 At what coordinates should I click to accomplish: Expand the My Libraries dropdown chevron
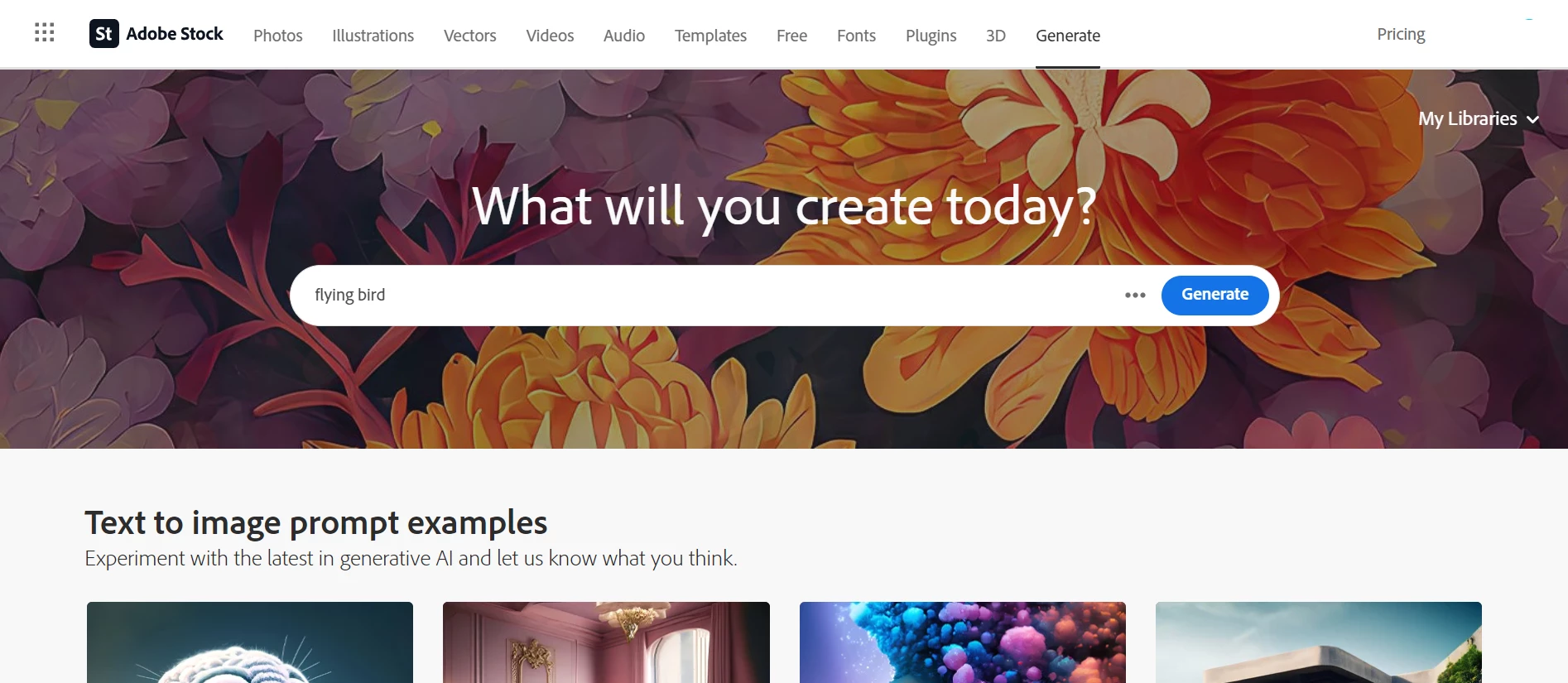(x=1533, y=120)
